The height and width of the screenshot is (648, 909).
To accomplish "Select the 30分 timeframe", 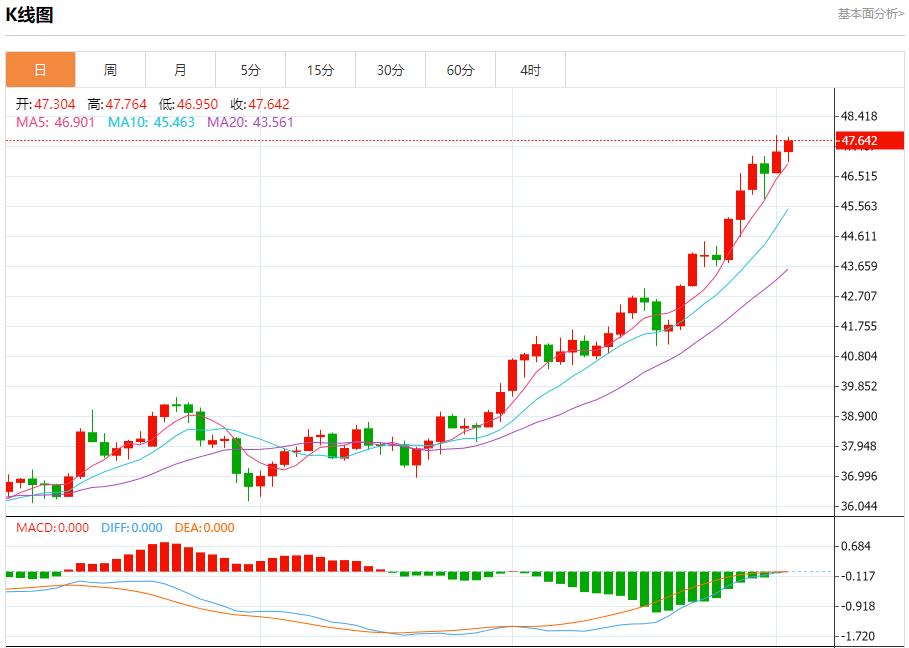I will point(390,69).
